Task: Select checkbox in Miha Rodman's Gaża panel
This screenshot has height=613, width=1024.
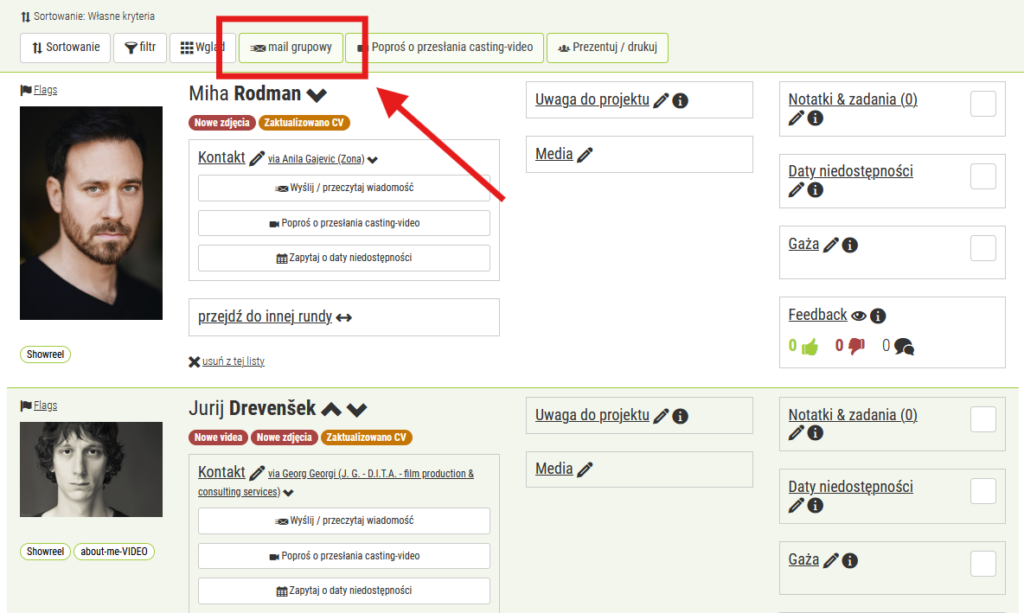Action: pyautogui.click(x=983, y=248)
